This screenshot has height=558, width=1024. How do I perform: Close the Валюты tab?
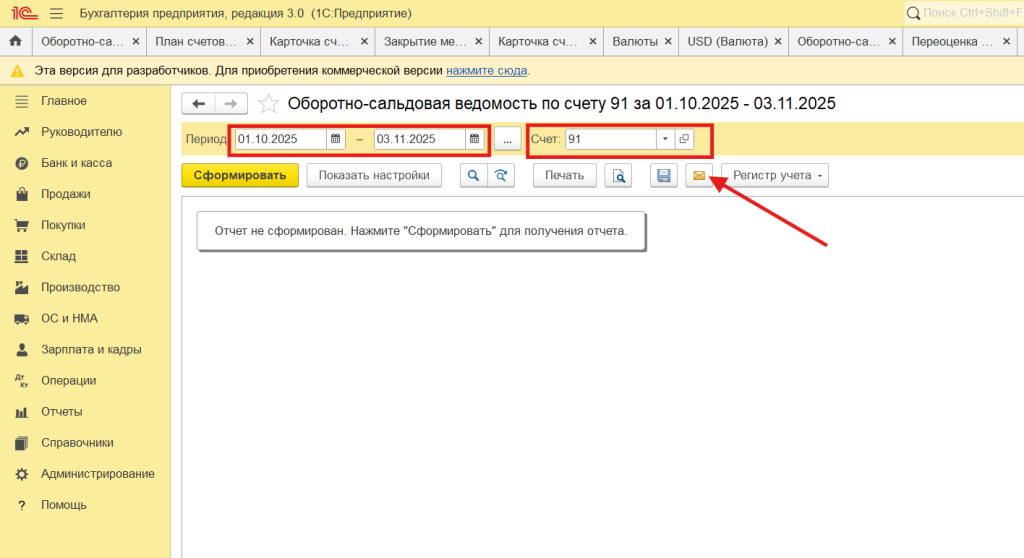click(668, 42)
